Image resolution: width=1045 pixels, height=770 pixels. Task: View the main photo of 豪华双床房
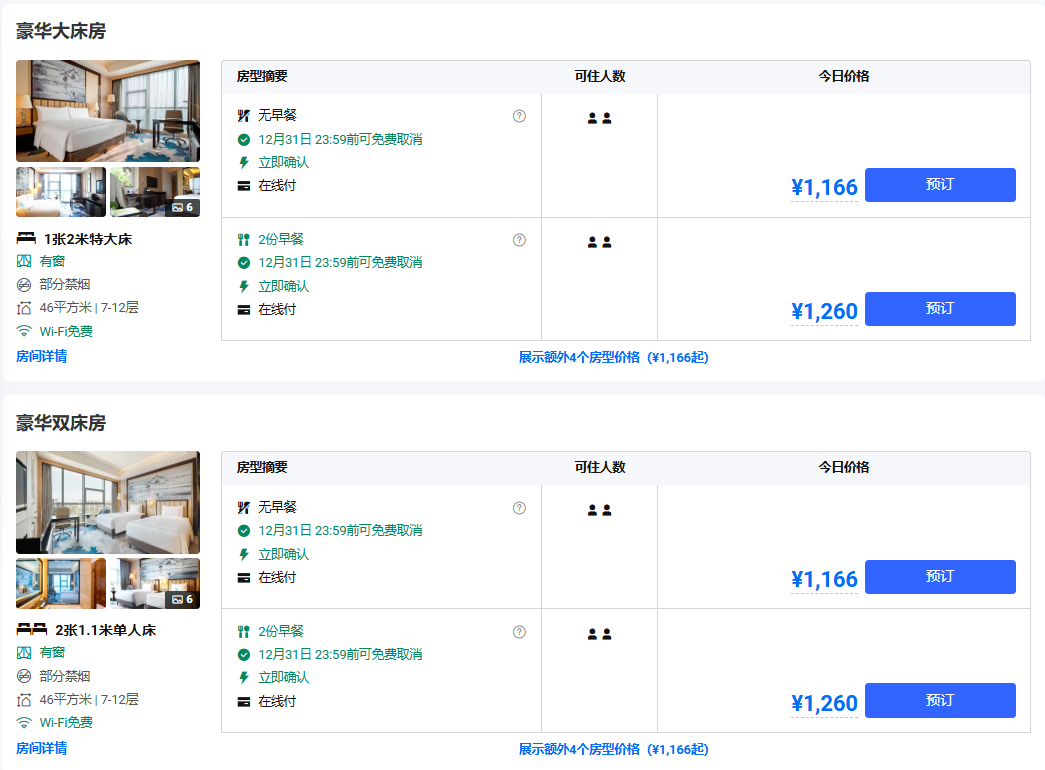tap(107, 502)
